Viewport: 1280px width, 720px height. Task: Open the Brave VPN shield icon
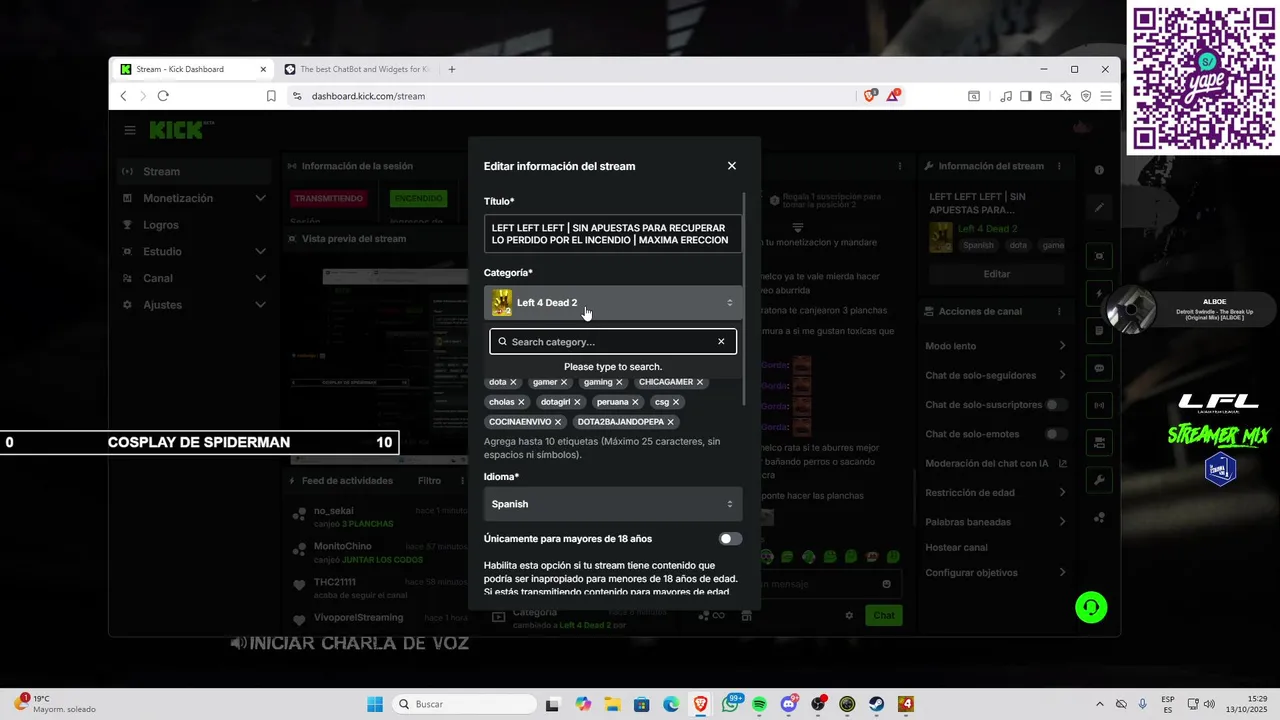(1086, 96)
